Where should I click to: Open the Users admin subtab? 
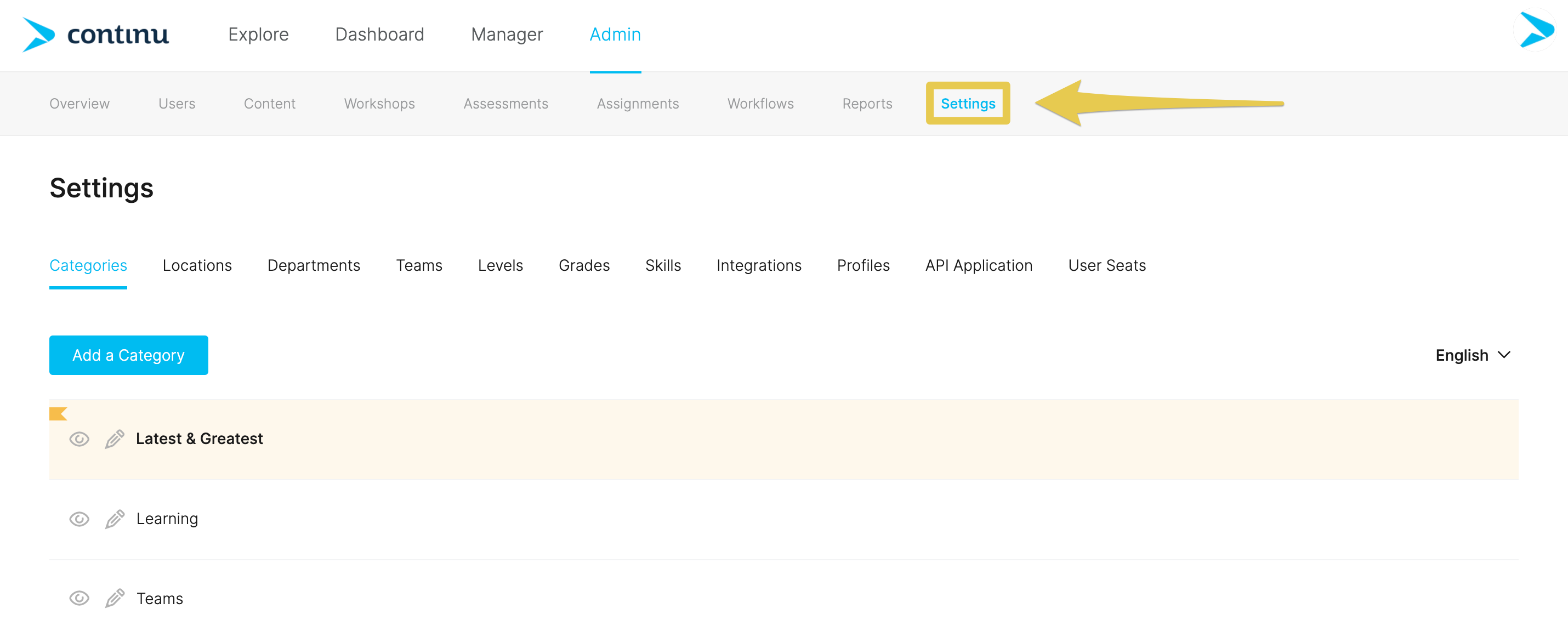(177, 104)
